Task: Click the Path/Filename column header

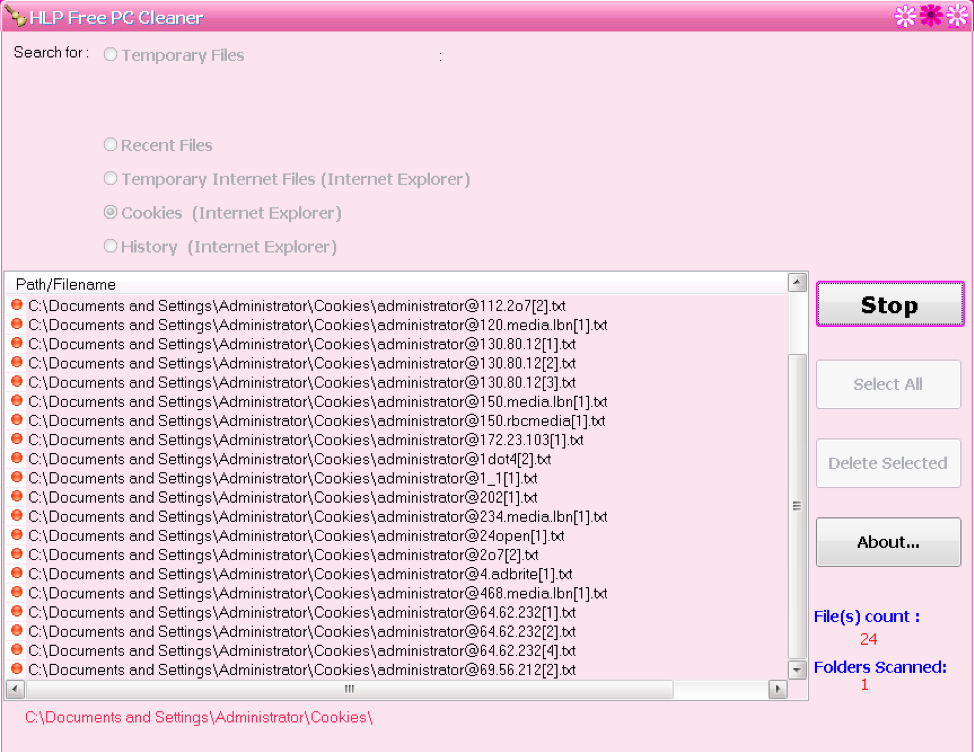Action: tap(396, 284)
